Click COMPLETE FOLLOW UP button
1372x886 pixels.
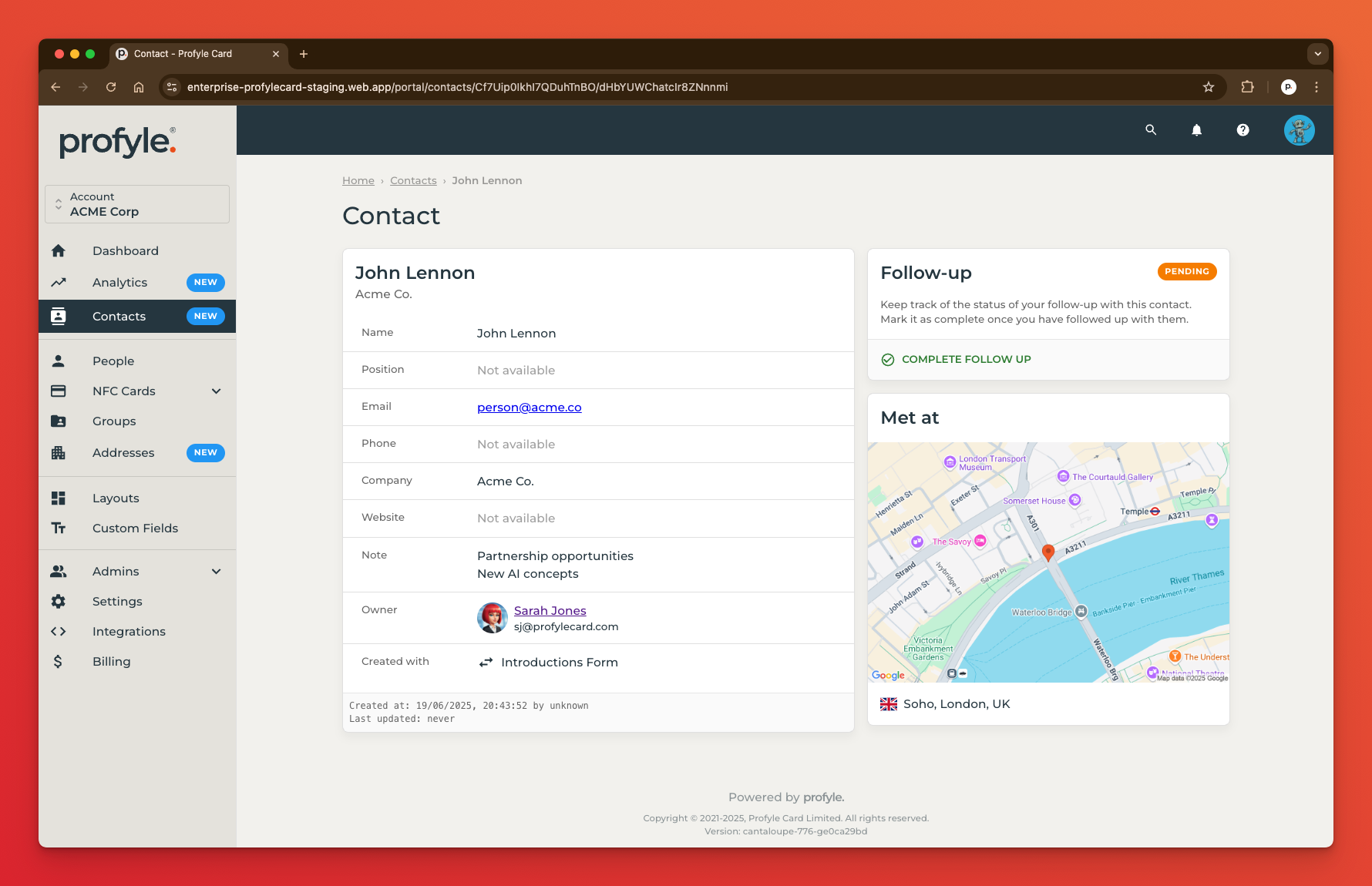[956, 360]
